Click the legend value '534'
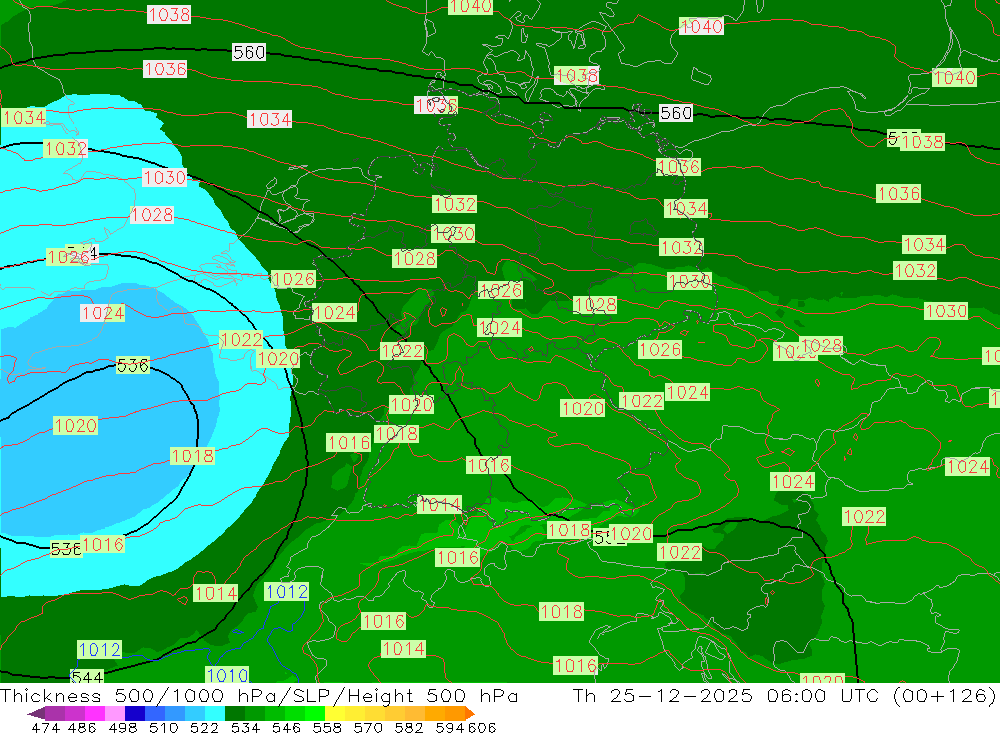 point(244,727)
